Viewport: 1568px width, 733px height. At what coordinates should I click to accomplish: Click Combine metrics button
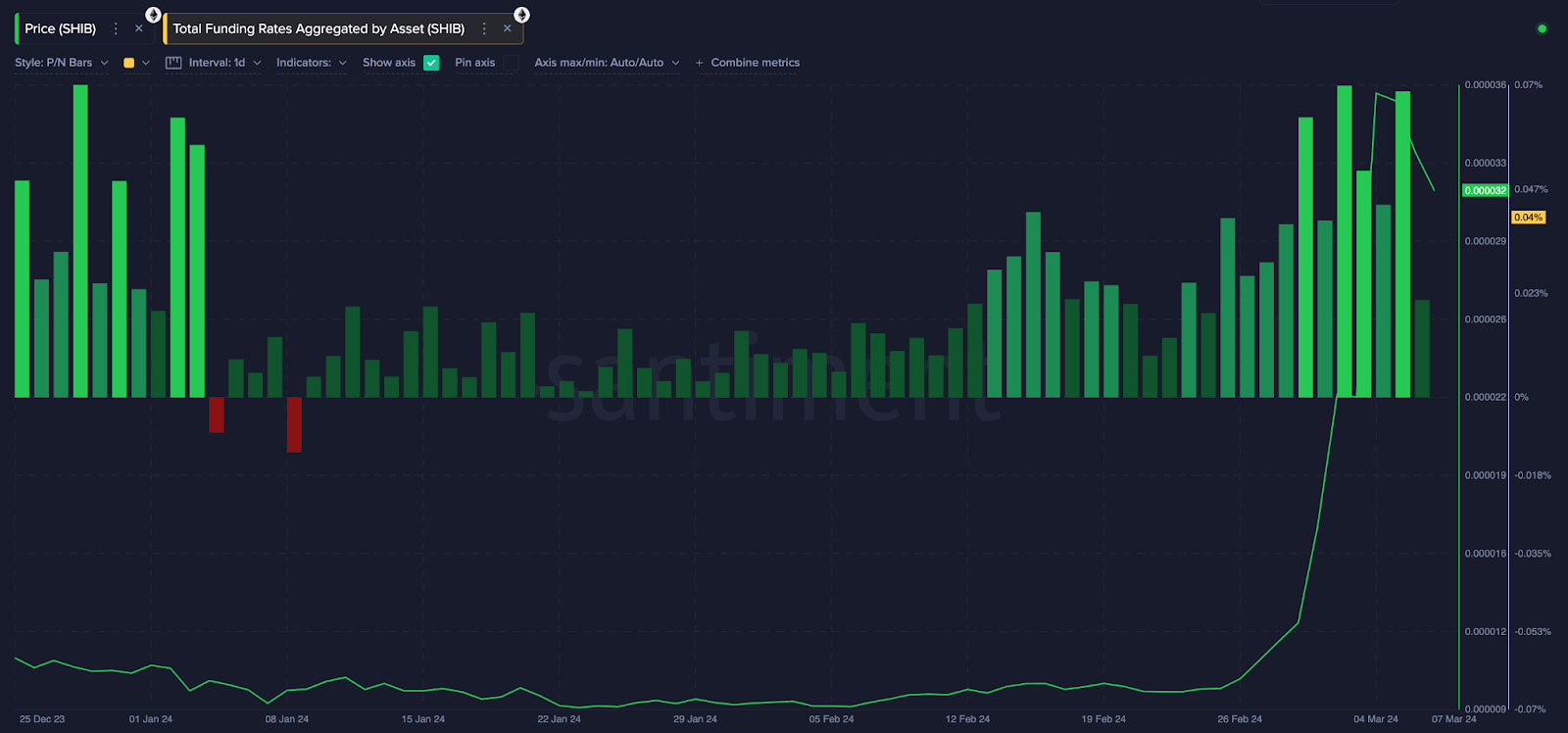click(748, 63)
